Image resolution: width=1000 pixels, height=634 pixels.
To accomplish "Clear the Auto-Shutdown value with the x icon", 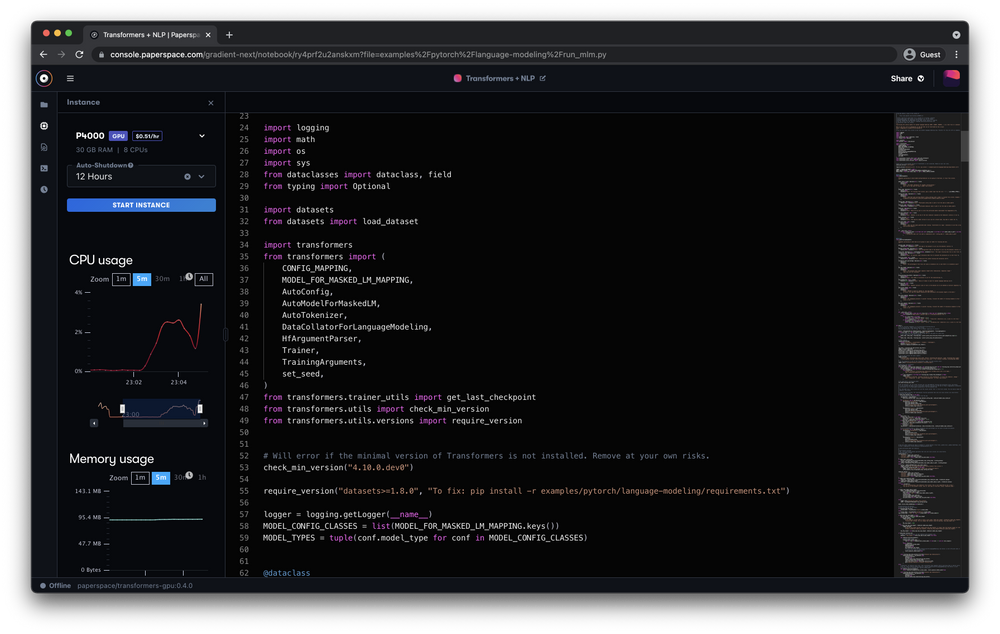I will (188, 176).
